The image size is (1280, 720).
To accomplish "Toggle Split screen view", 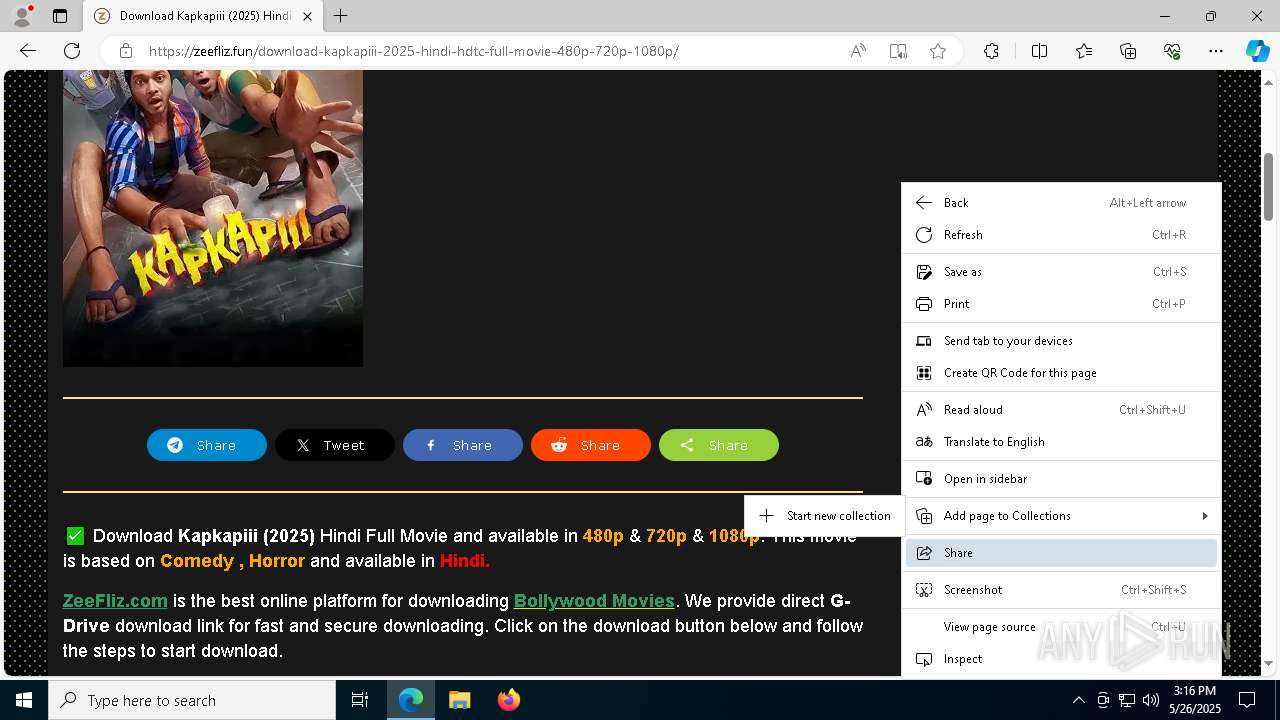I will (1039, 51).
